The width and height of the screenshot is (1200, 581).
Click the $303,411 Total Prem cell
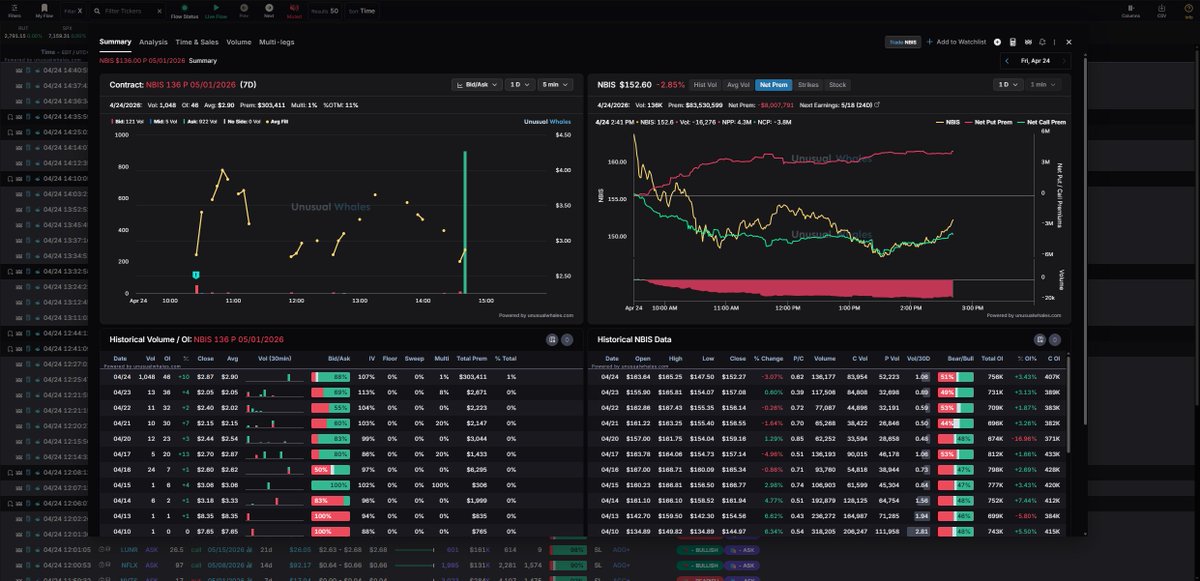[471, 377]
